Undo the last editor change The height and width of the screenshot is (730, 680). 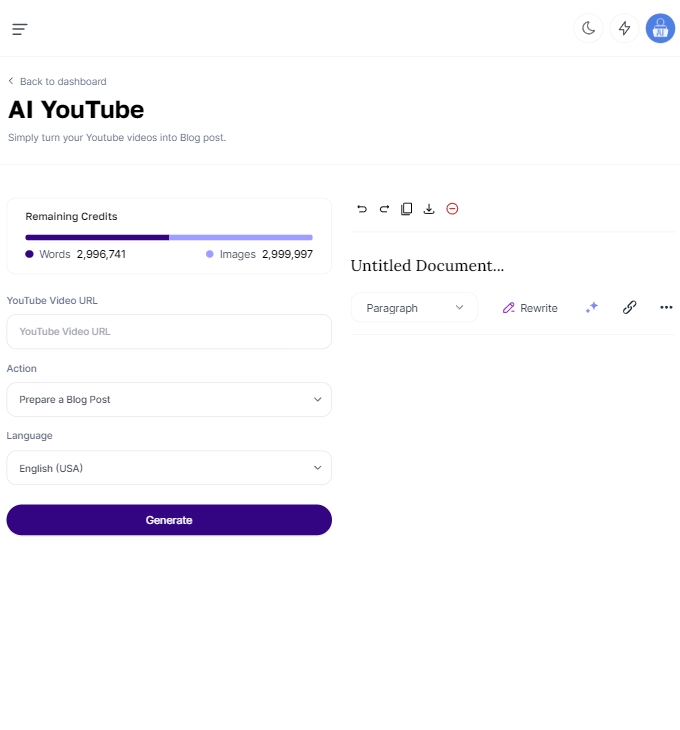click(362, 209)
